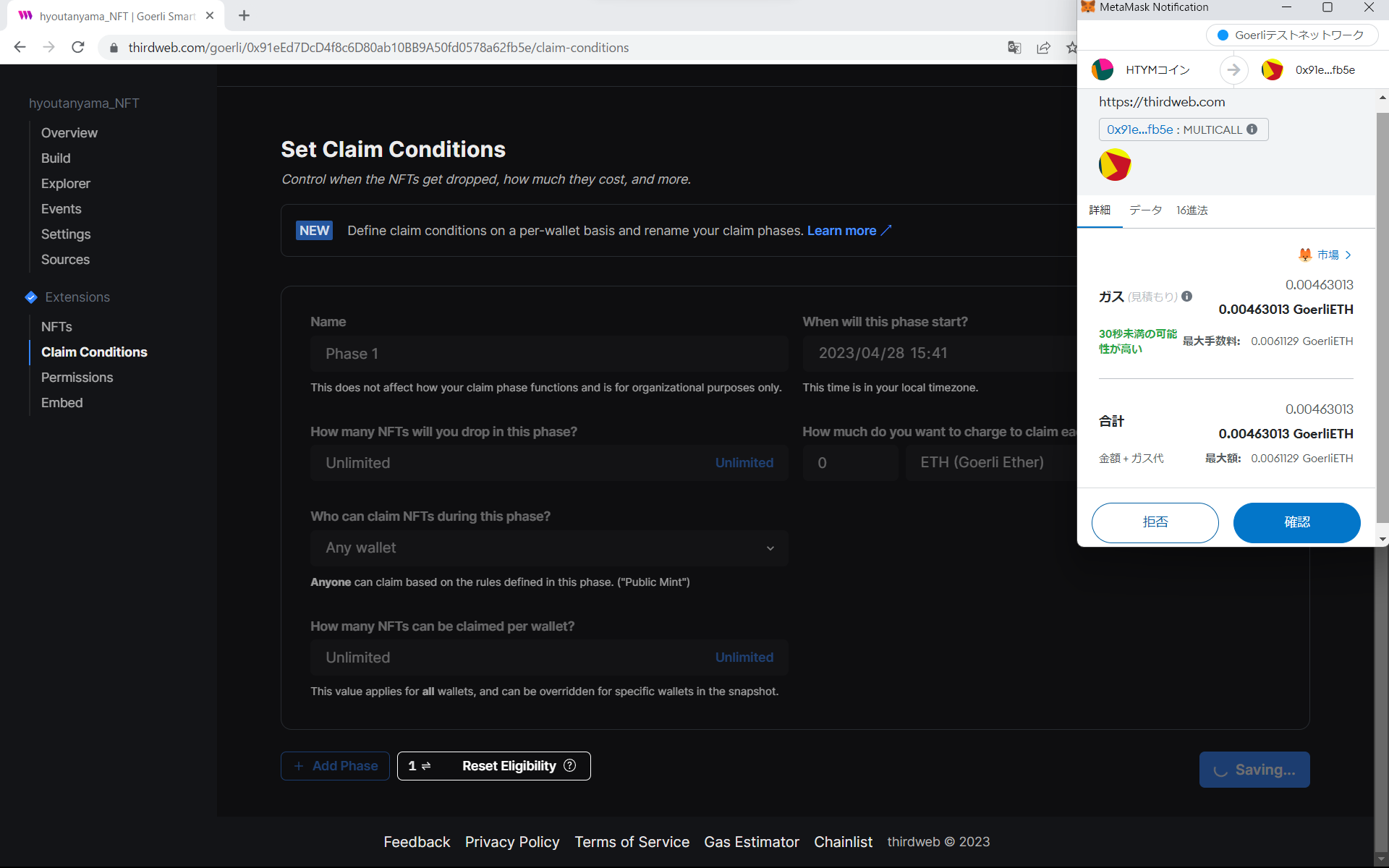Click the Reset Eligibility help icon
Viewport: 1389px width, 868px height.
(570, 765)
